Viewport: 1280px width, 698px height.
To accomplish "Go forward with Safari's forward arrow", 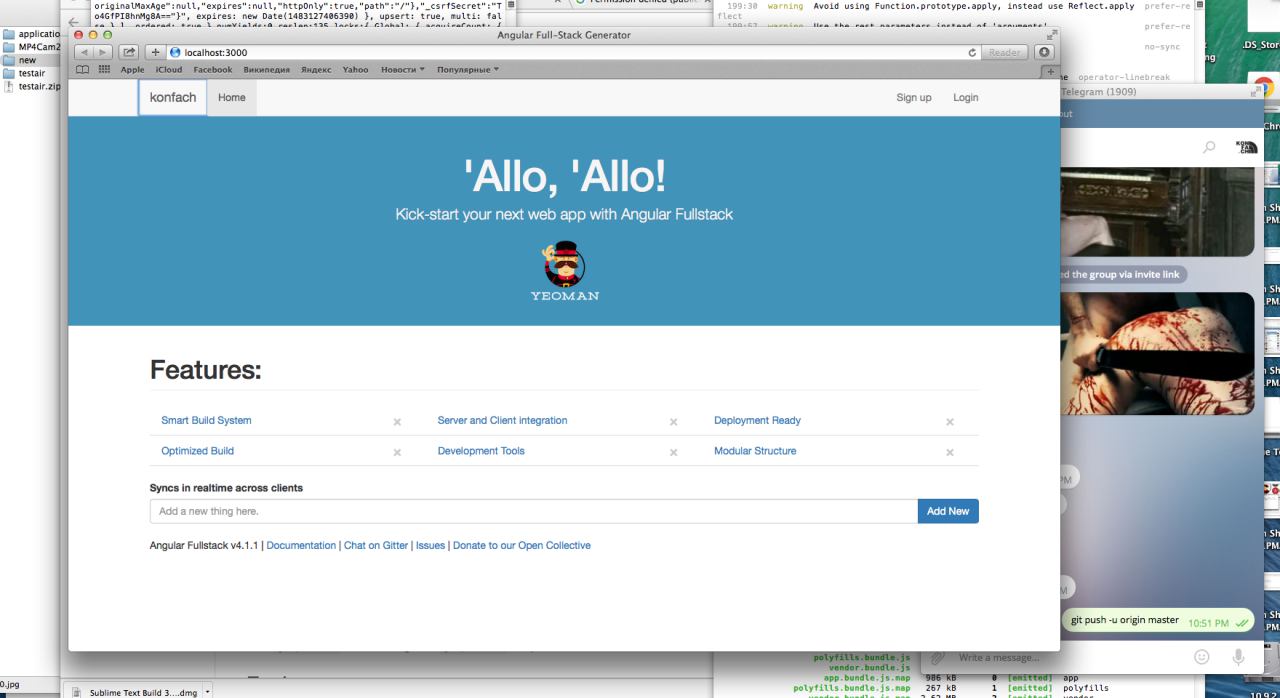I will (103, 52).
